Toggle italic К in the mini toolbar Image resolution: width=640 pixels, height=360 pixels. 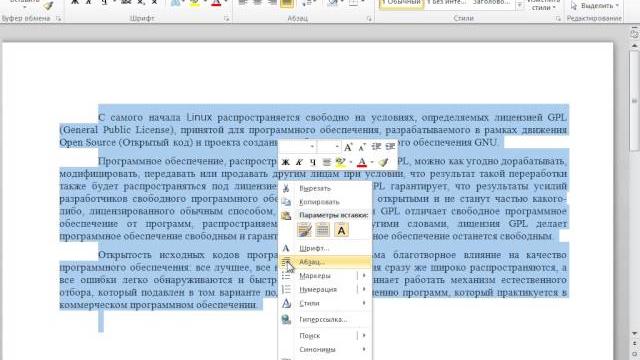[299, 162]
